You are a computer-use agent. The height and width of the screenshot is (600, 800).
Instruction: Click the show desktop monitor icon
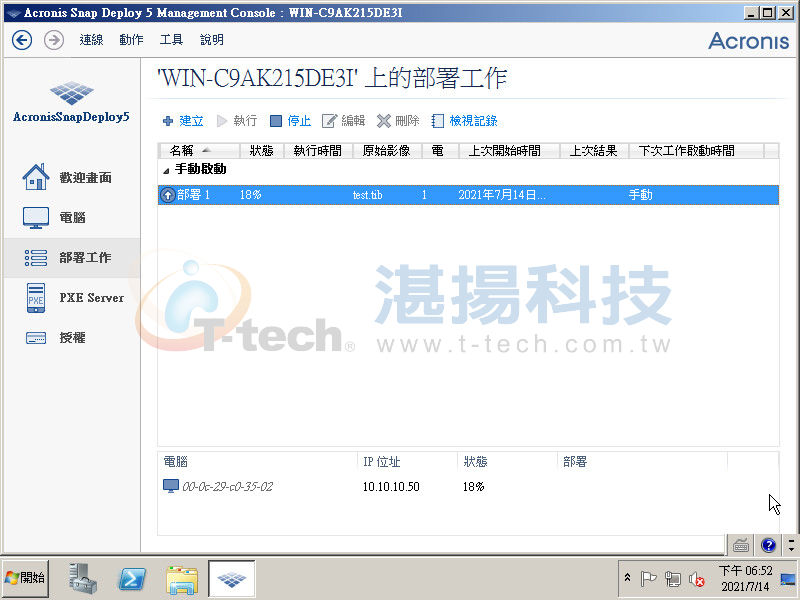click(x=788, y=579)
